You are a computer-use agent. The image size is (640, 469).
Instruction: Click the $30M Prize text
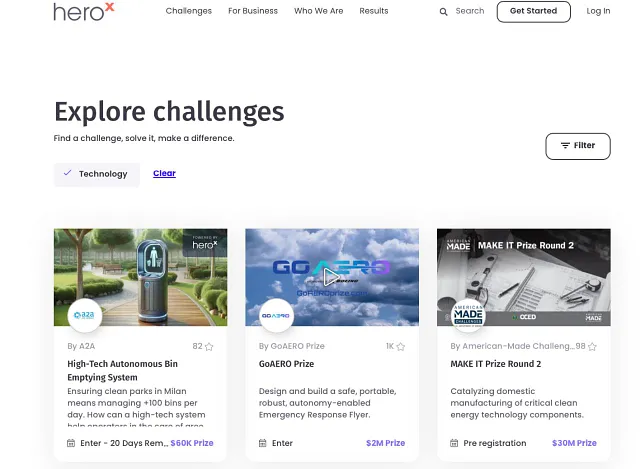tap(574, 443)
